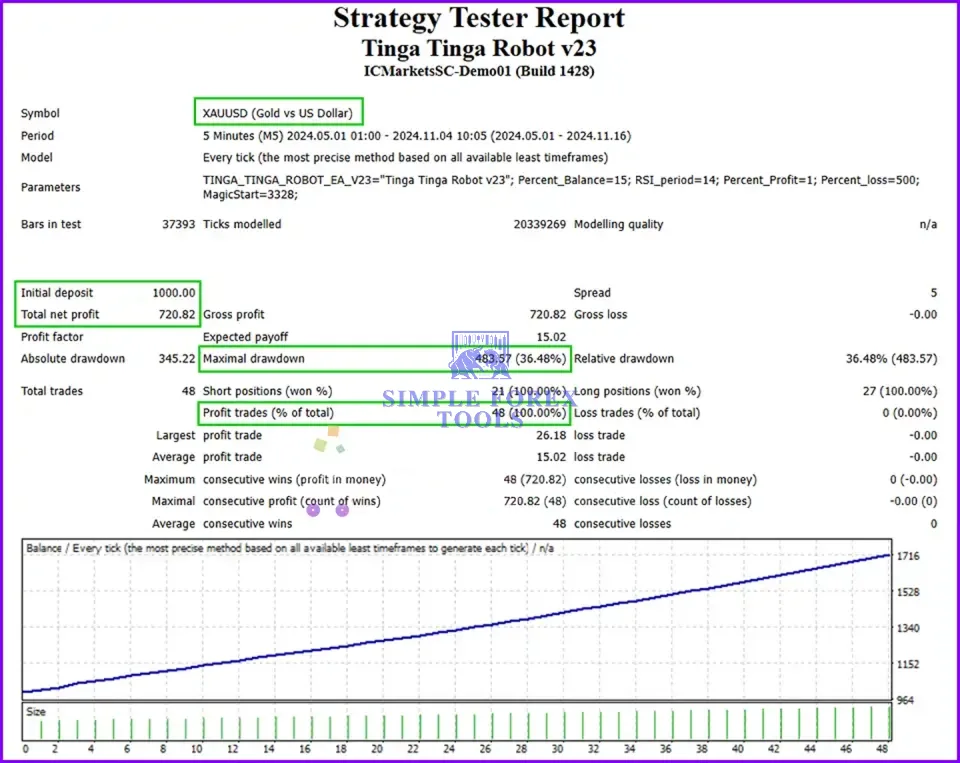Viewport: 960px width, 763px height.
Task: Click the Modelling quality label
Action: point(618,225)
